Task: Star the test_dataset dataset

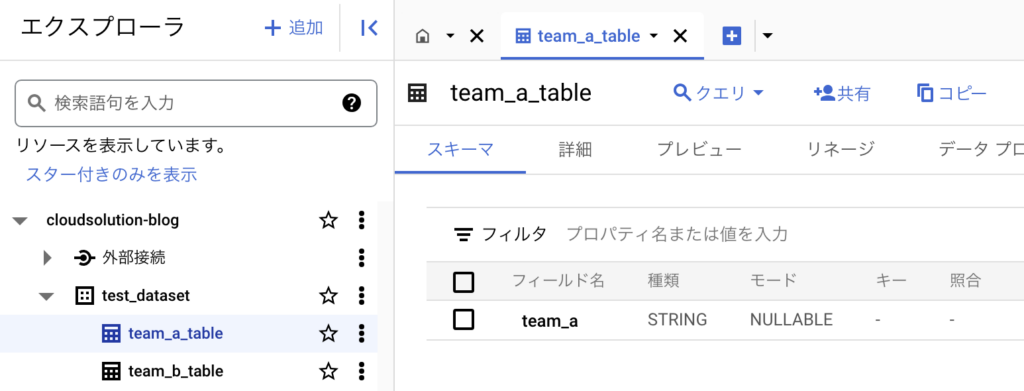Action: tap(328, 296)
